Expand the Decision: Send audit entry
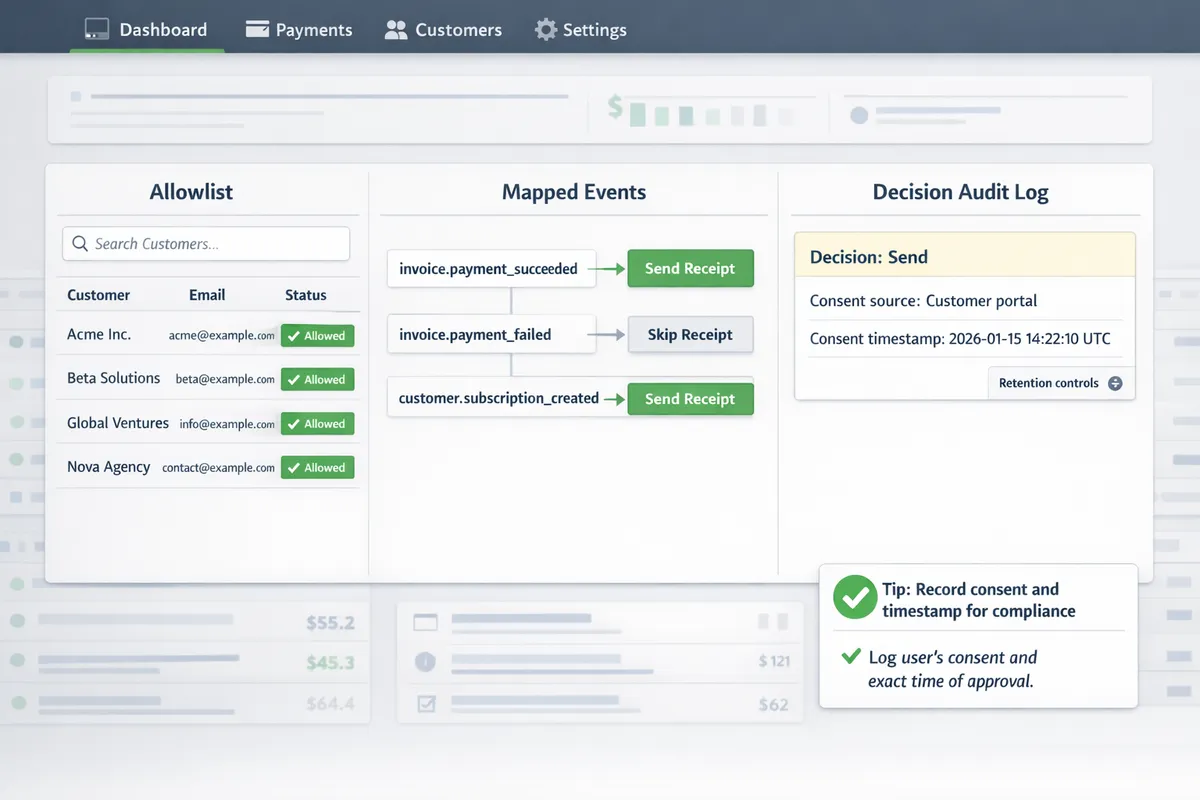 click(964, 257)
